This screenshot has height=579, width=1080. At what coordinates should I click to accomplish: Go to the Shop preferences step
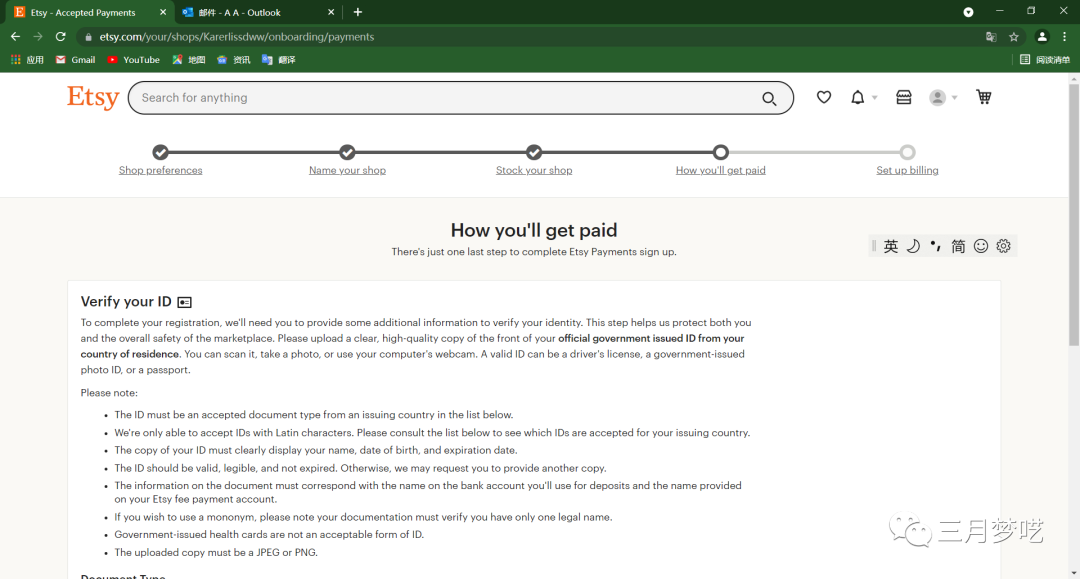click(x=160, y=170)
